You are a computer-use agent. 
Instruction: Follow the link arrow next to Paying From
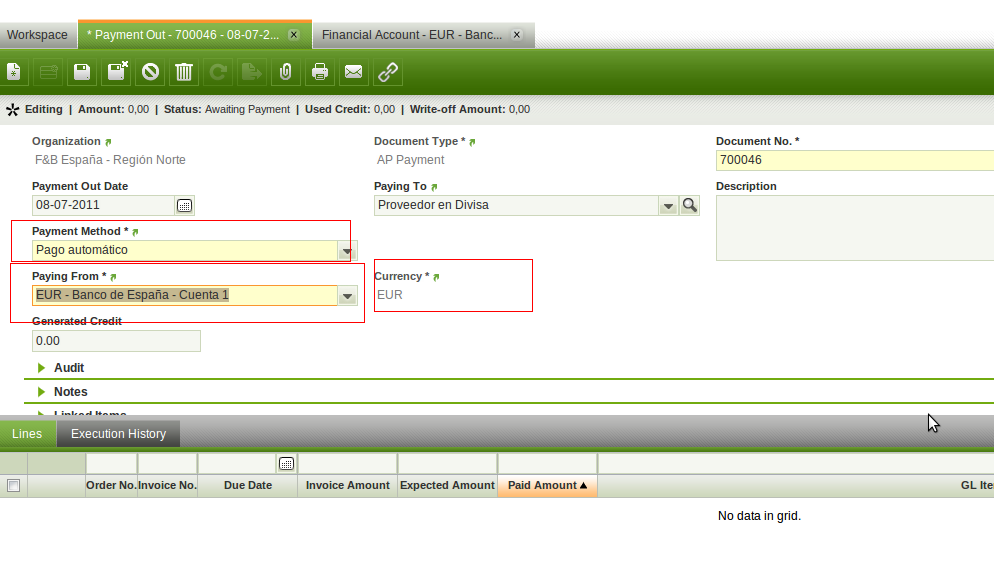click(x=113, y=277)
